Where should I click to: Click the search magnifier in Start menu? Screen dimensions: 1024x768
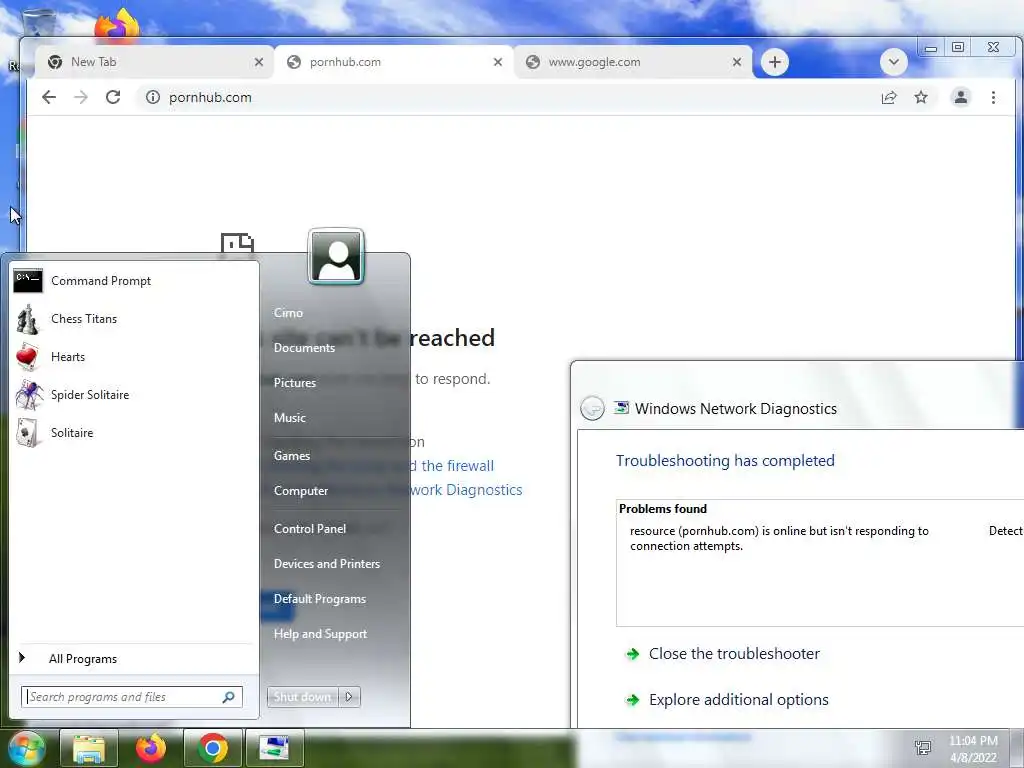click(x=229, y=697)
